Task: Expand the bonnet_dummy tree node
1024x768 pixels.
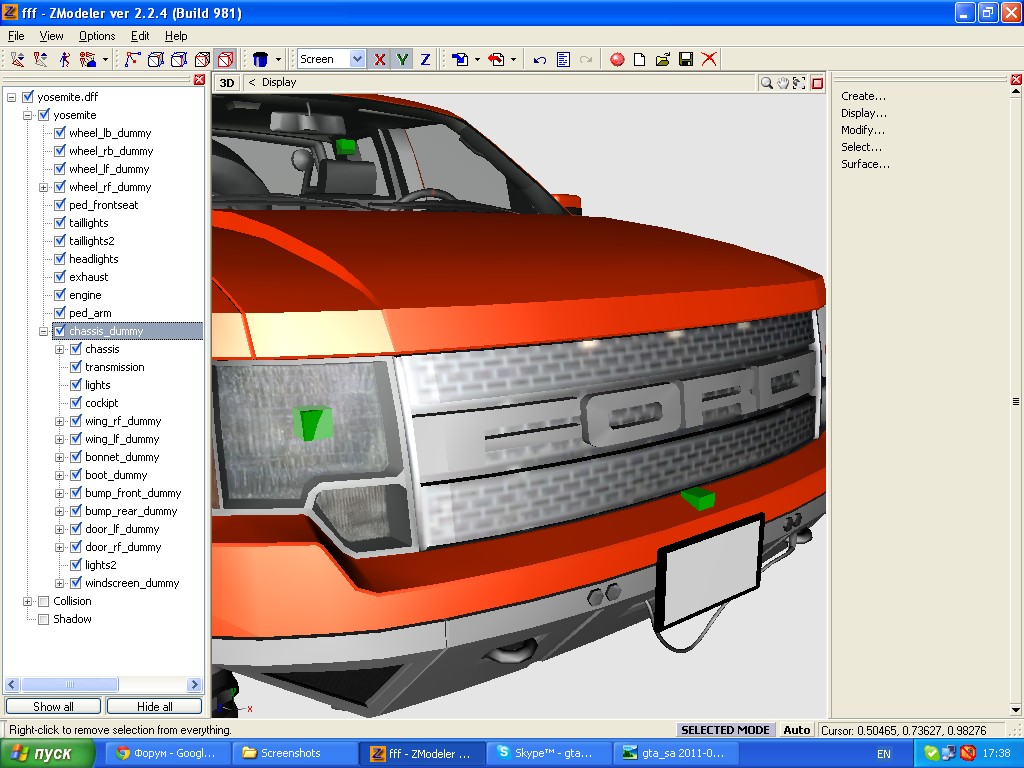Action: coord(59,458)
